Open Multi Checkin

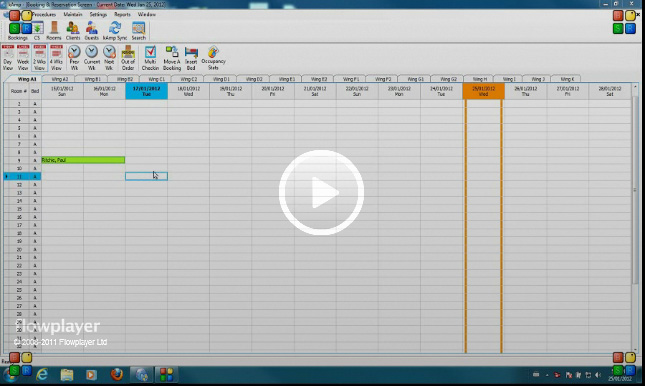tap(150, 58)
